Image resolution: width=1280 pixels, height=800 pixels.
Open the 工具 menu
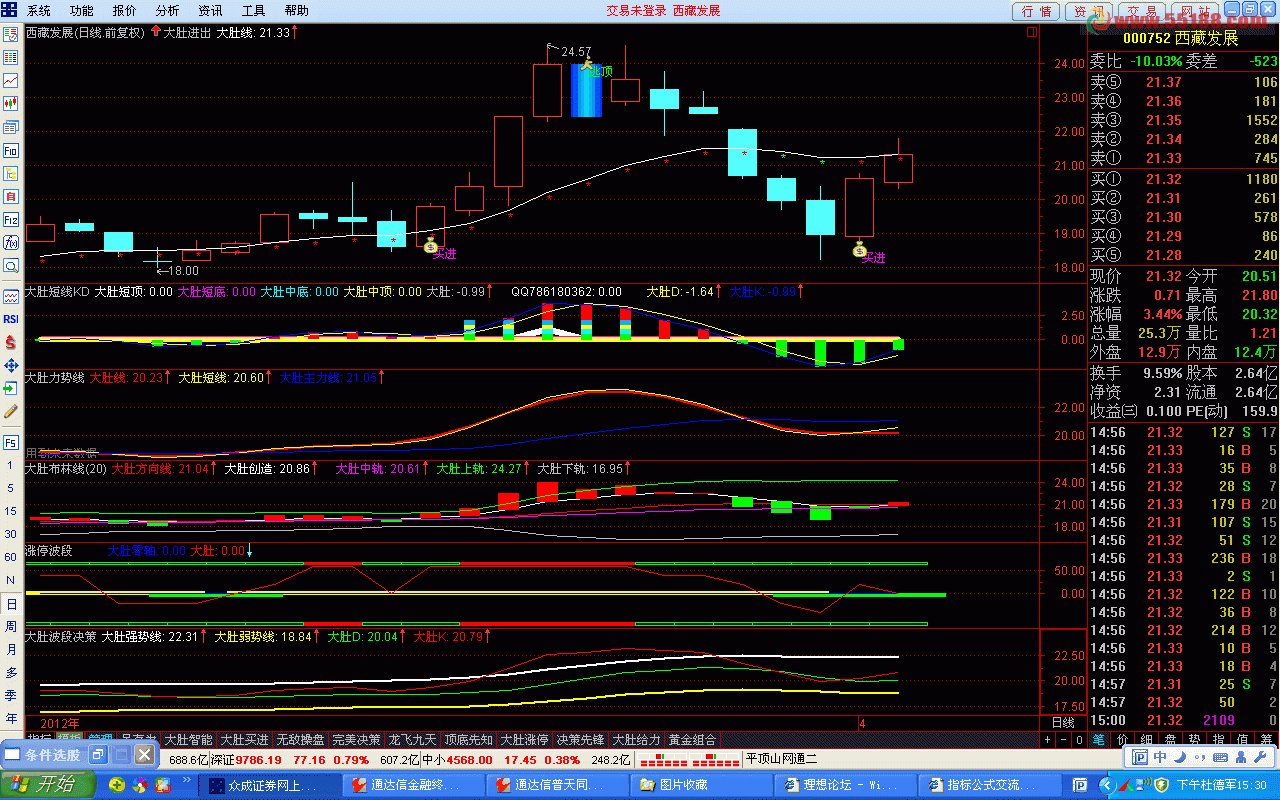coord(253,10)
